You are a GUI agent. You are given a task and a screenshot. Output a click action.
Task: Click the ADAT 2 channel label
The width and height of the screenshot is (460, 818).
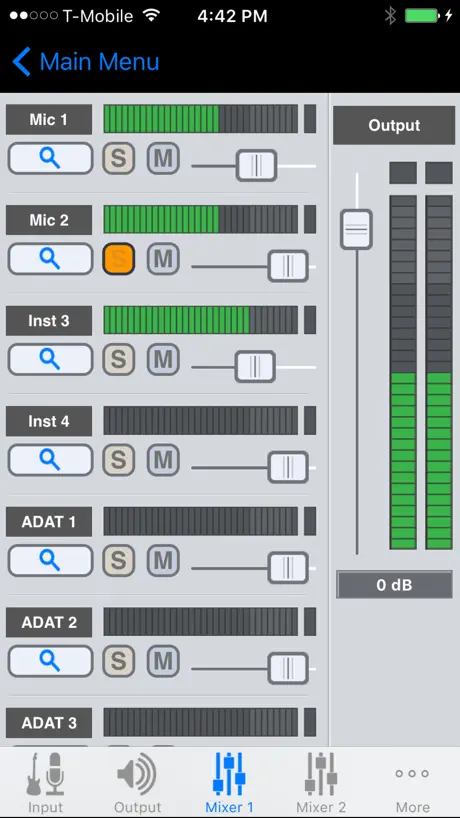pos(49,622)
